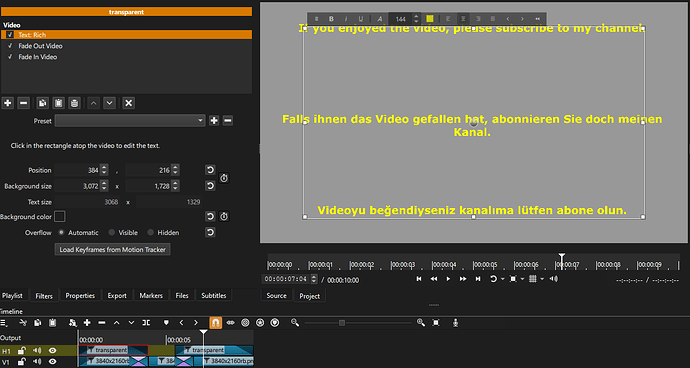Add a new filter with the plus icon
Image resolution: width=690 pixels, height=368 pixels.
click(8, 103)
